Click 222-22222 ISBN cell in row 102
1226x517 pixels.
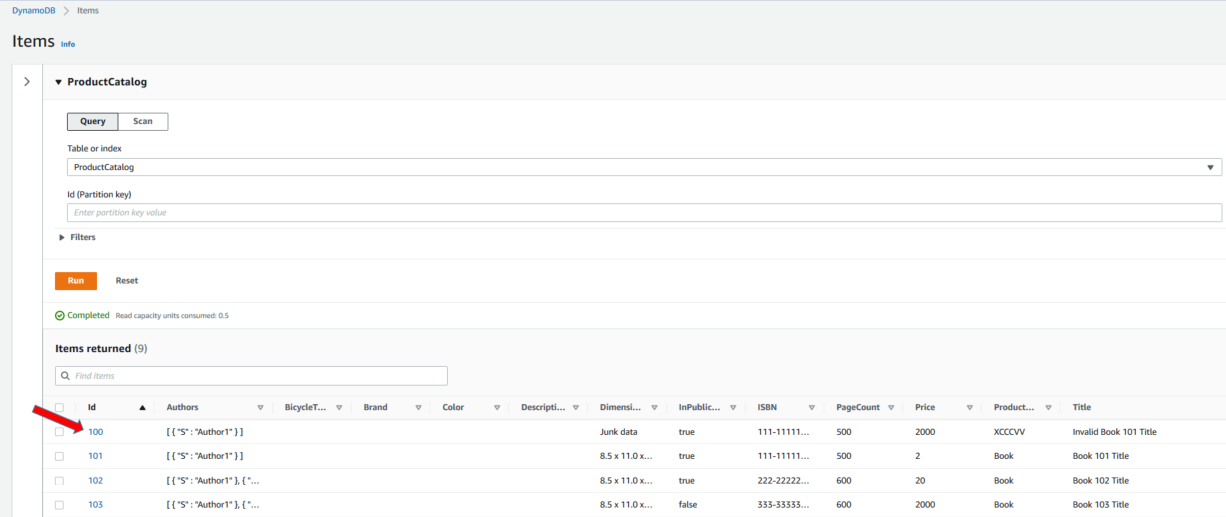784,480
